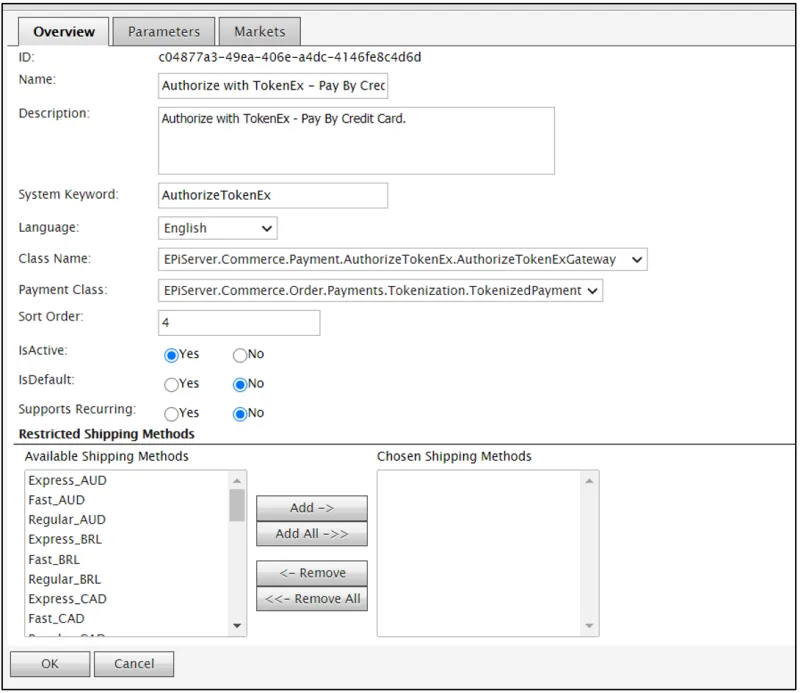Click Available Shipping Methods scroll down arrow
The height and width of the screenshot is (693, 800).
tap(237, 626)
